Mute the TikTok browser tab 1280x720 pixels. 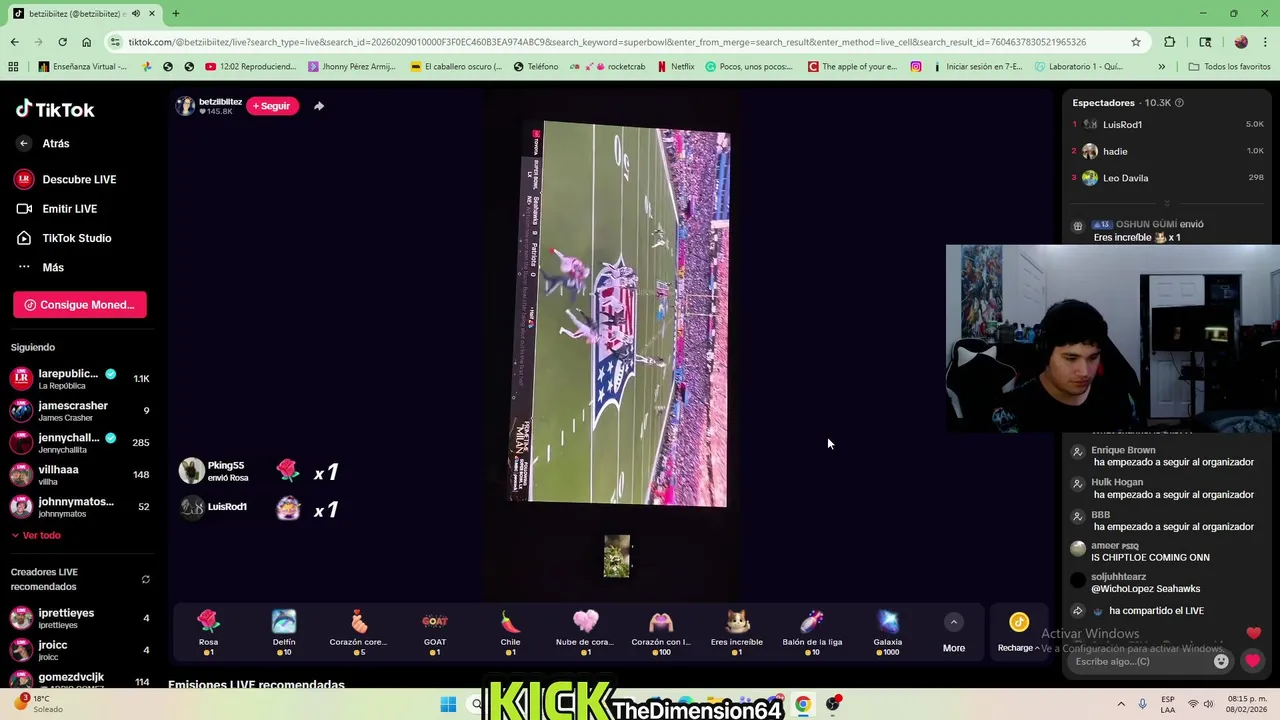tap(136, 14)
